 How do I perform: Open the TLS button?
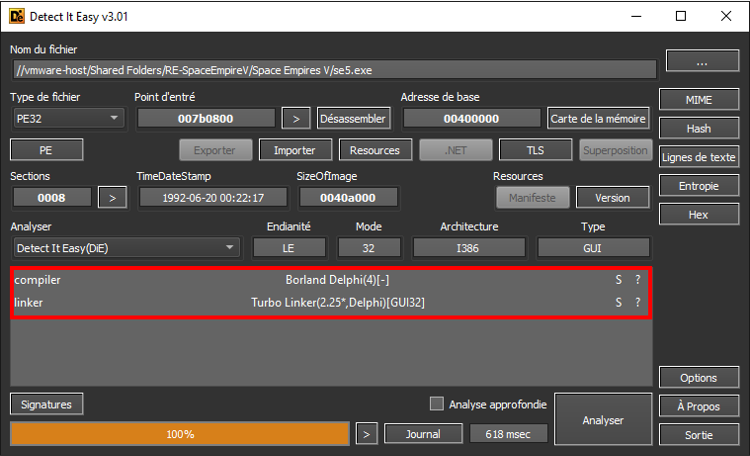[535, 150]
